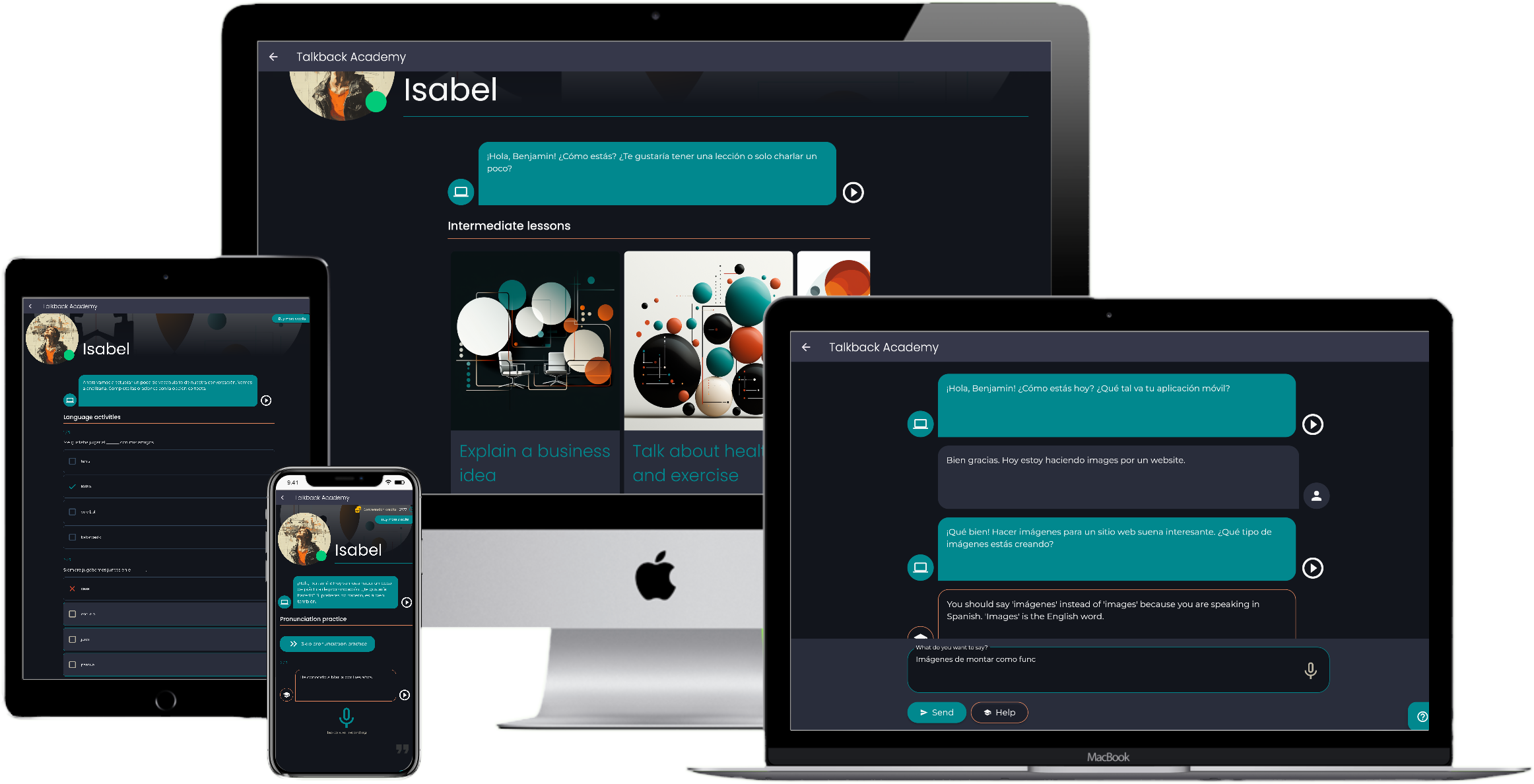Screen dimensions: 1534x784
Task: Click the Help button in chat
Action: pyautogui.click(x=1000, y=712)
